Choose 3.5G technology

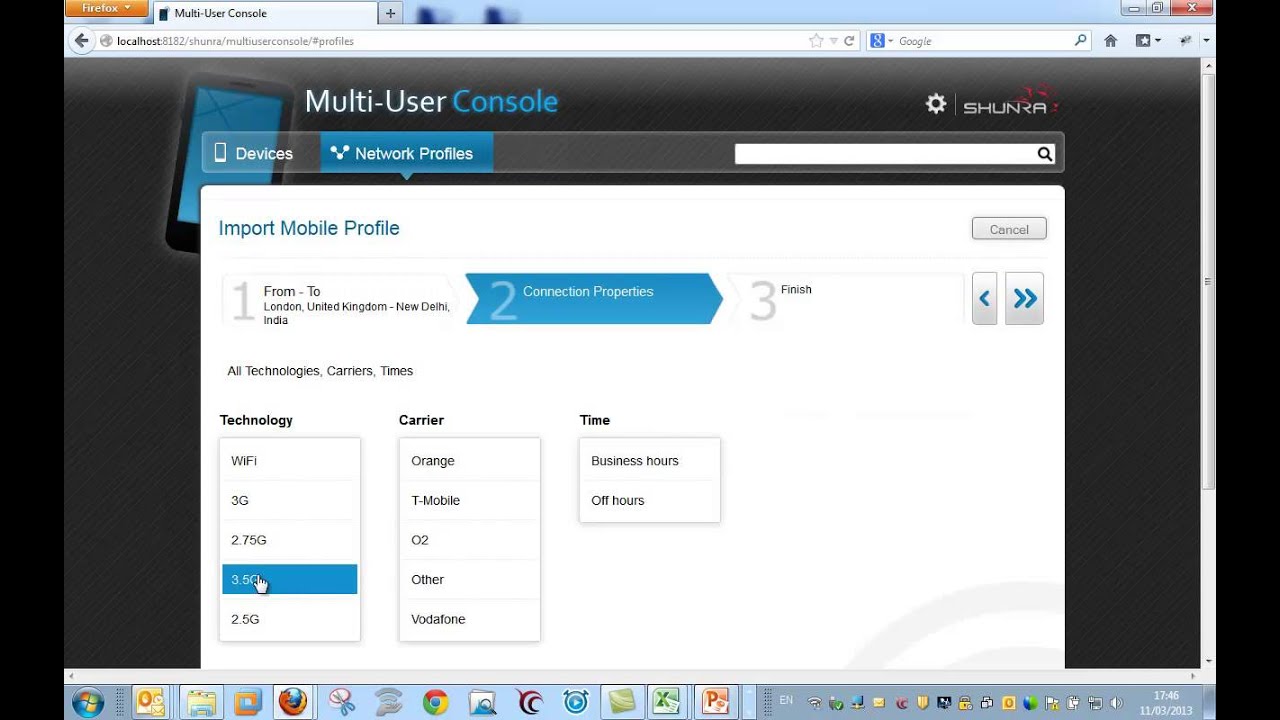[x=289, y=579]
